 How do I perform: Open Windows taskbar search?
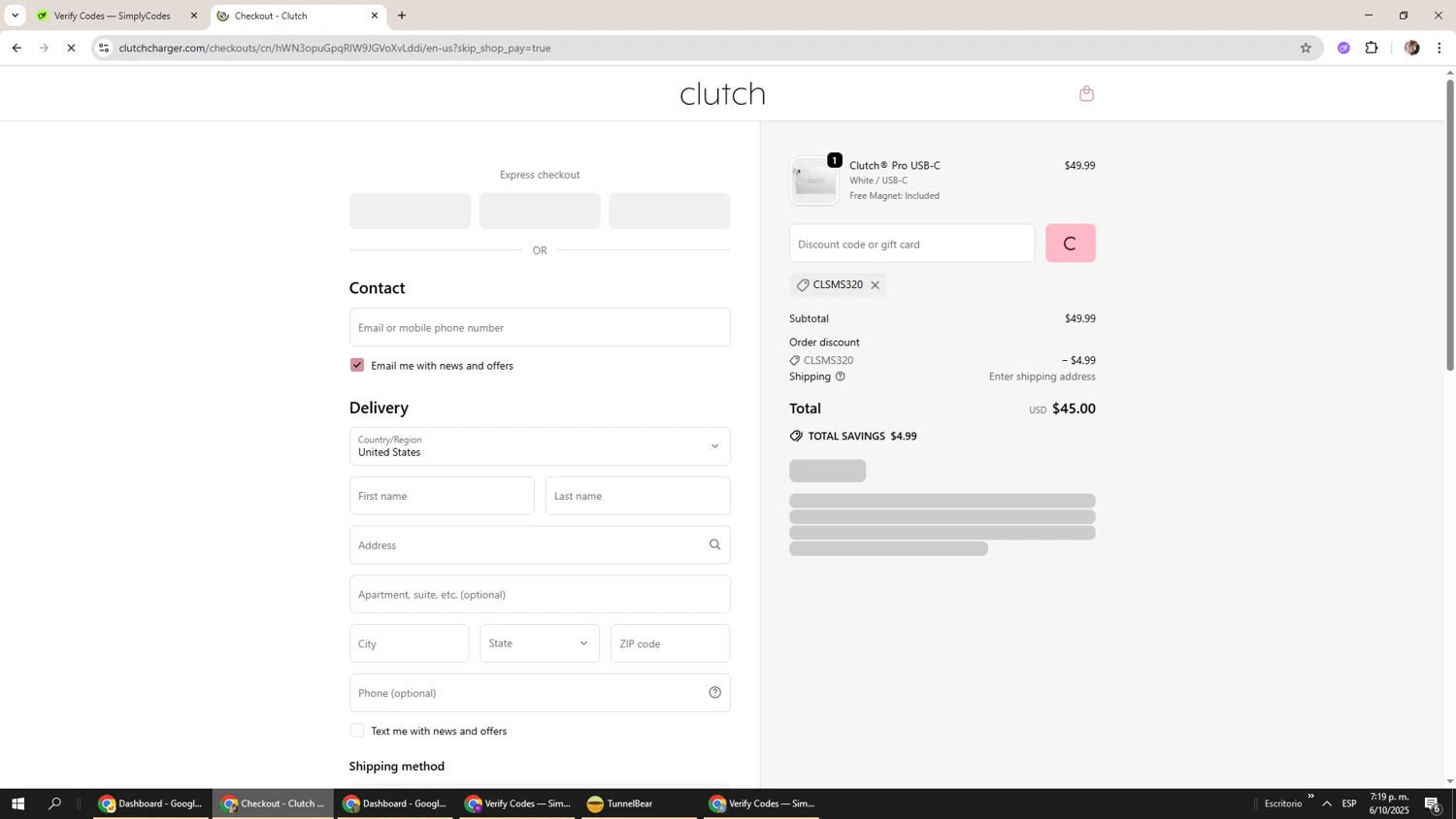pos(54,803)
